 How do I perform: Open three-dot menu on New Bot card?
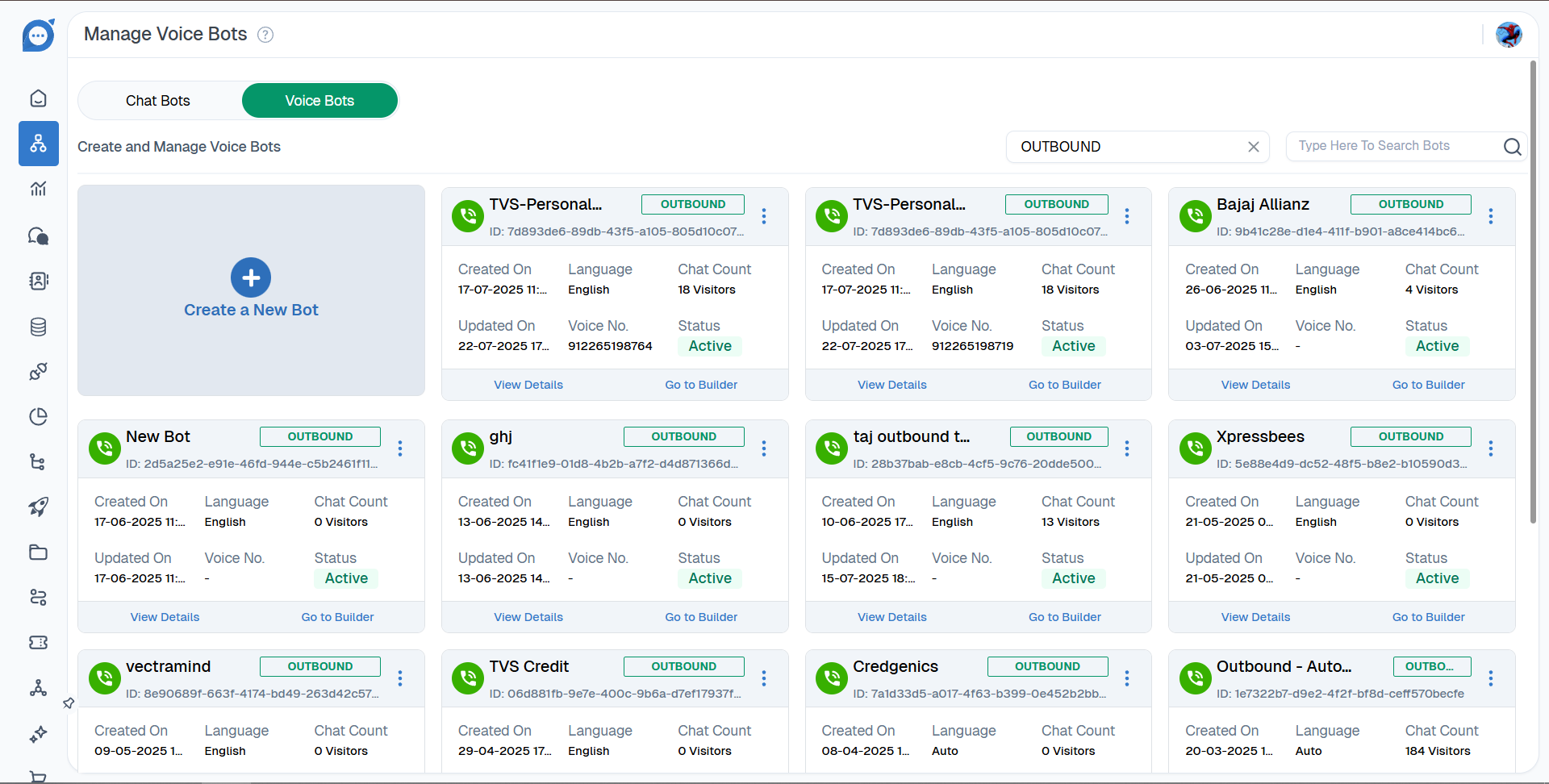(x=400, y=448)
